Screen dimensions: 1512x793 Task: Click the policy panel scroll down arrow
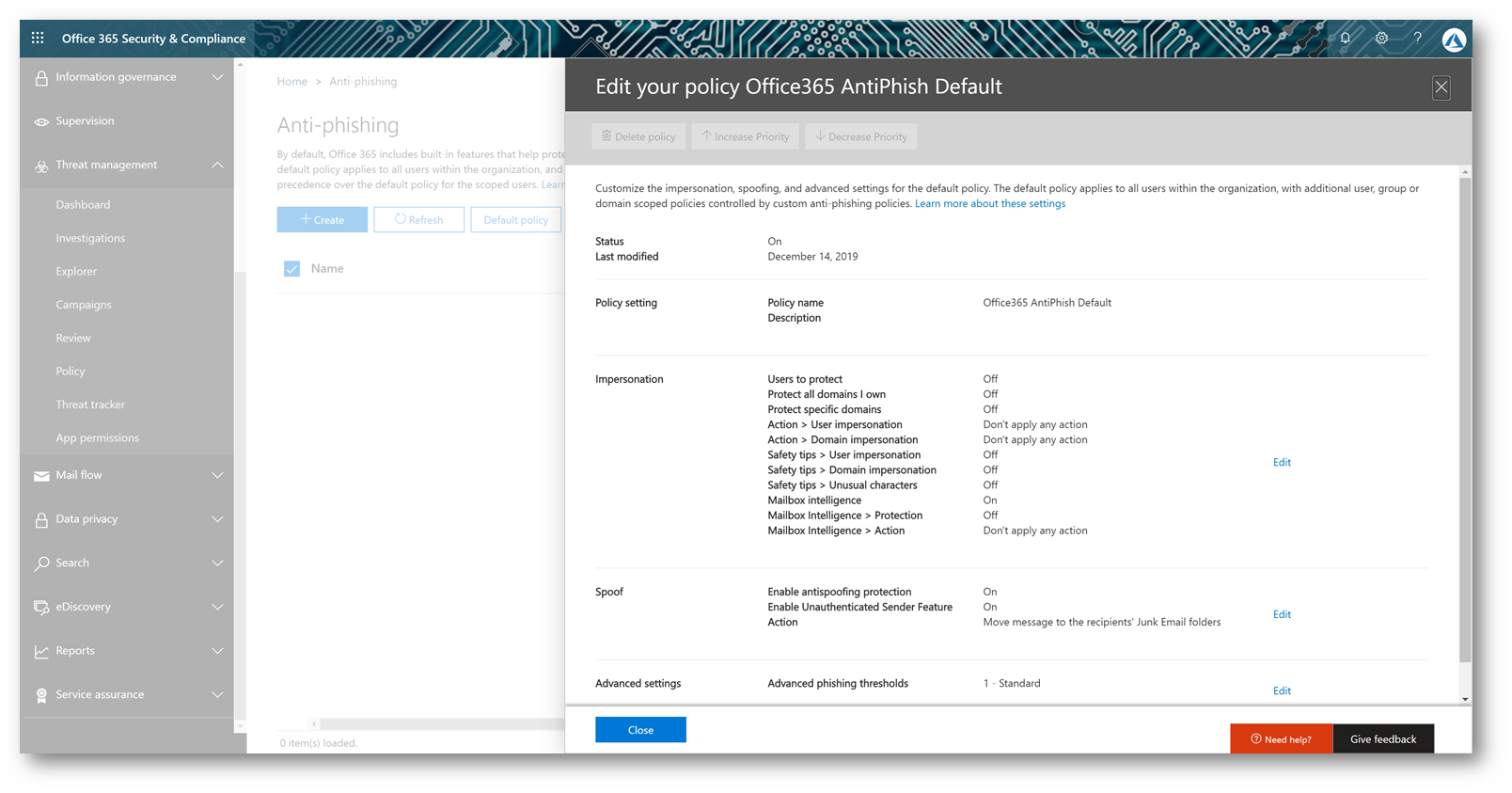tap(1464, 699)
